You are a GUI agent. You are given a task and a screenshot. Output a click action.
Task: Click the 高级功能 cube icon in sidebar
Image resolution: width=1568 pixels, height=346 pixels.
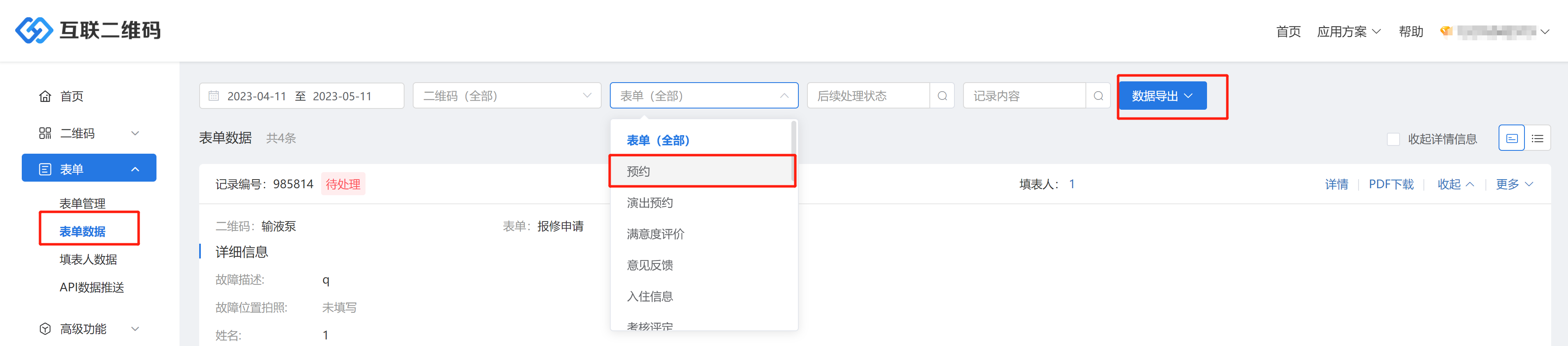[x=45, y=329]
